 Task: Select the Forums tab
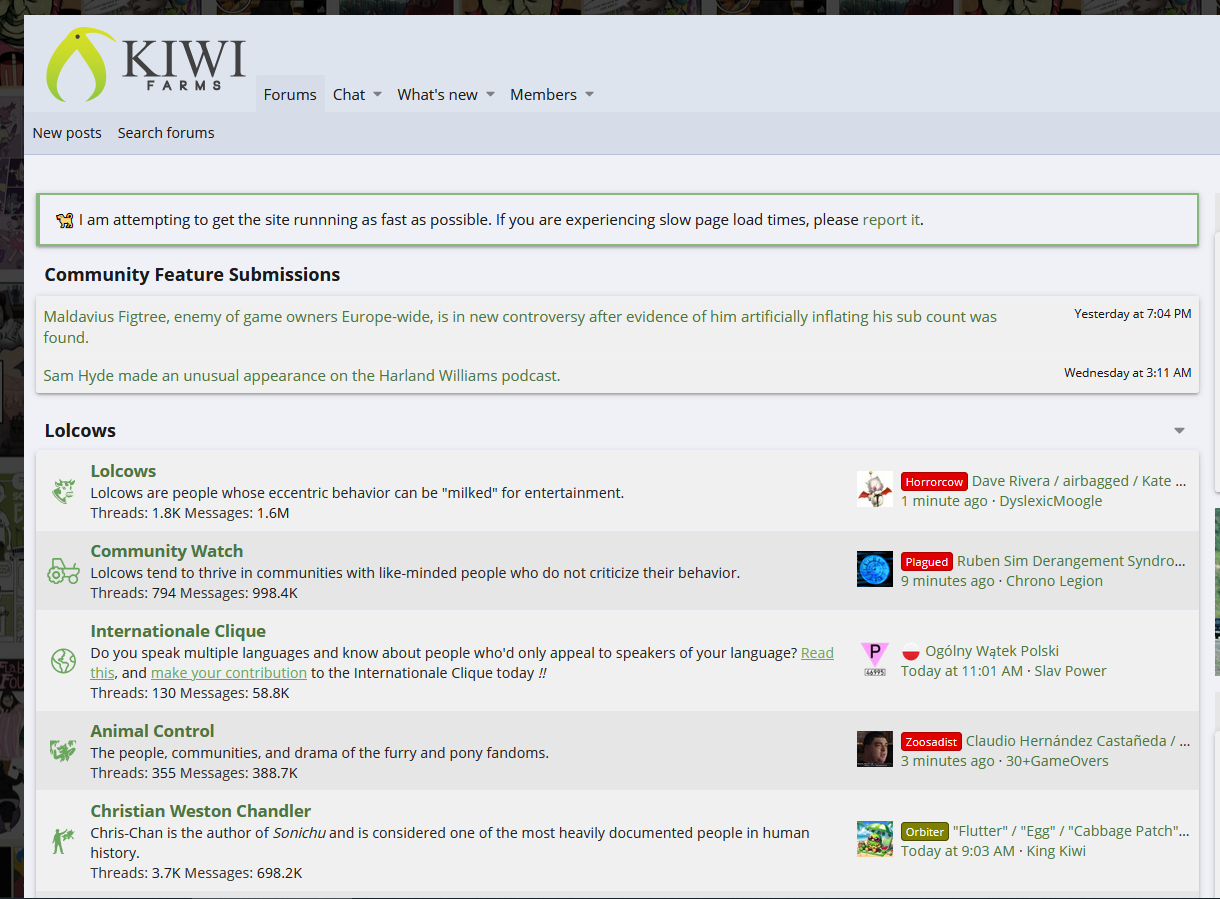point(290,94)
